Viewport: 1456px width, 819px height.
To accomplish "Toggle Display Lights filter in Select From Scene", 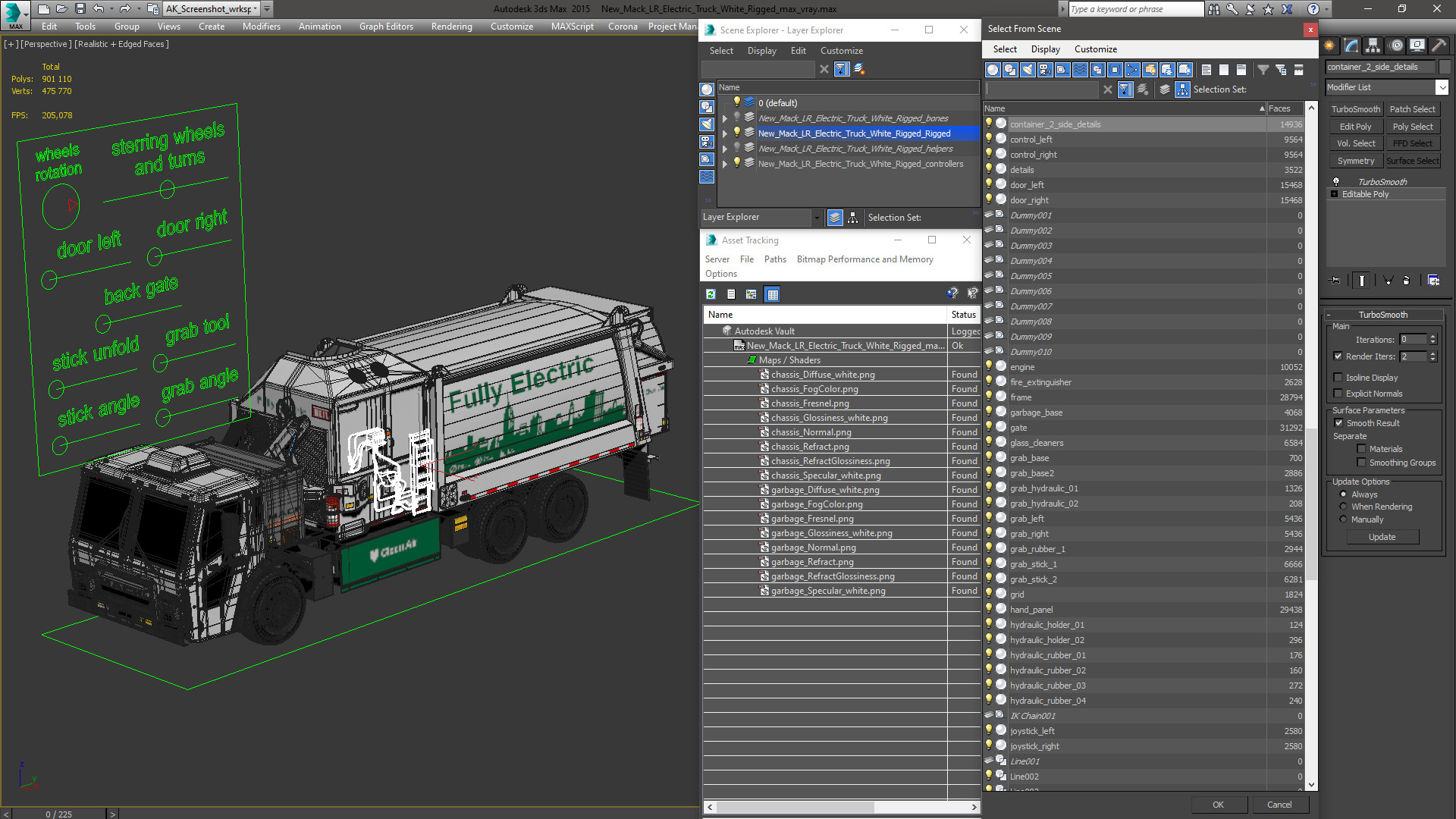I will (1028, 70).
